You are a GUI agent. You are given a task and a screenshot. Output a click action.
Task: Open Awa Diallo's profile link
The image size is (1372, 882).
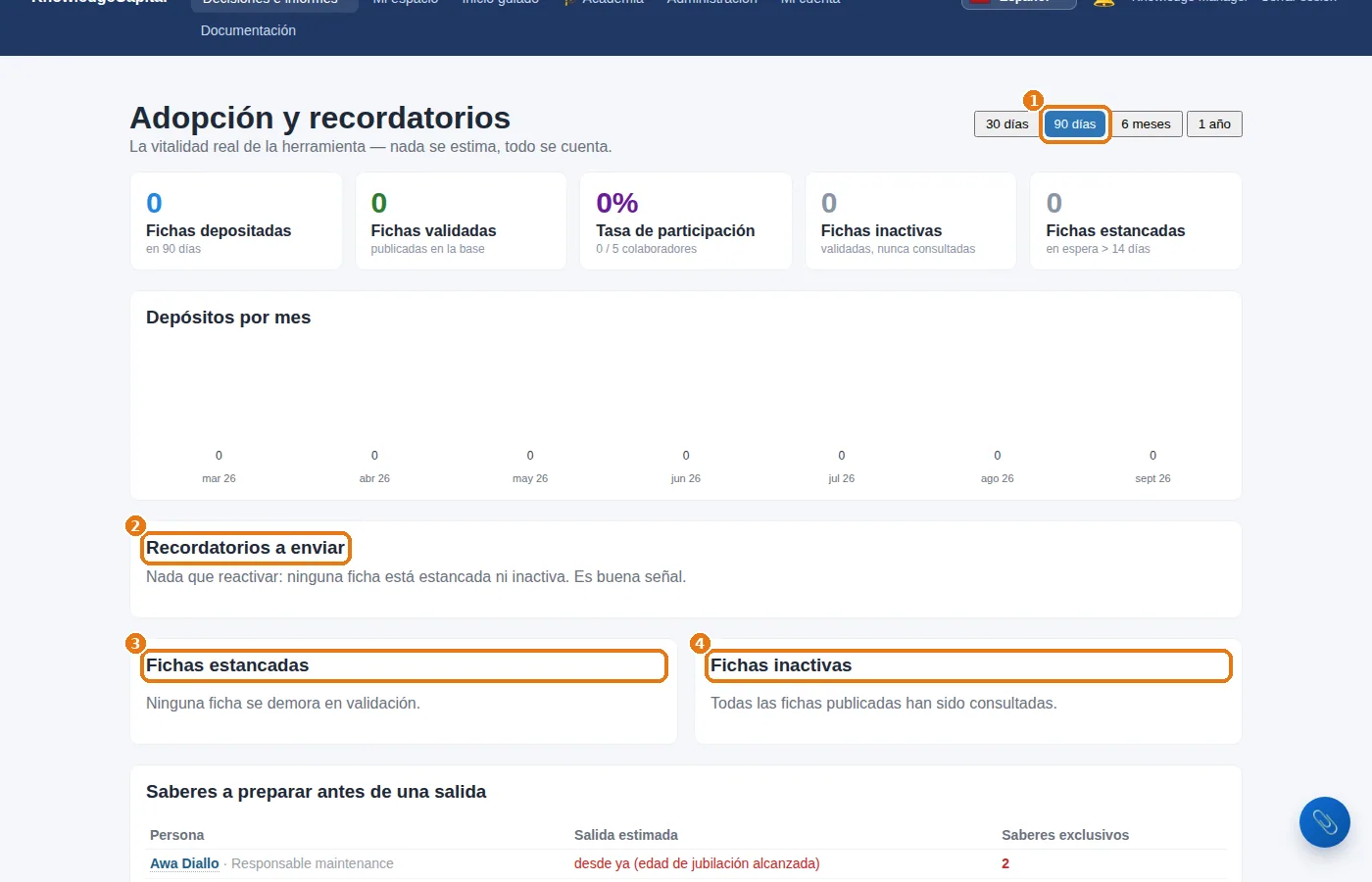pyautogui.click(x=184, y=863)
